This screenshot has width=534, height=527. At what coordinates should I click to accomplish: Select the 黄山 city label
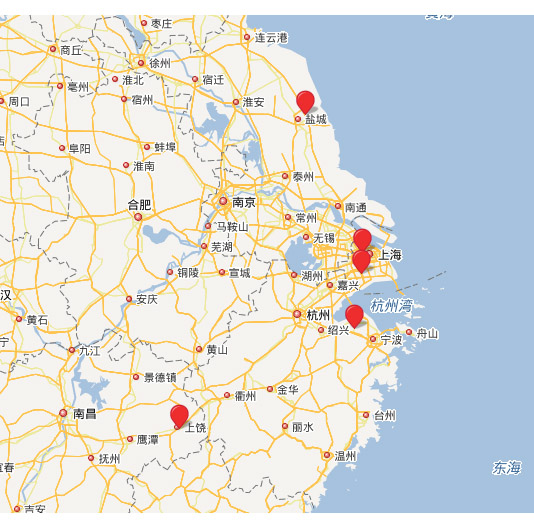click(217, 349)
